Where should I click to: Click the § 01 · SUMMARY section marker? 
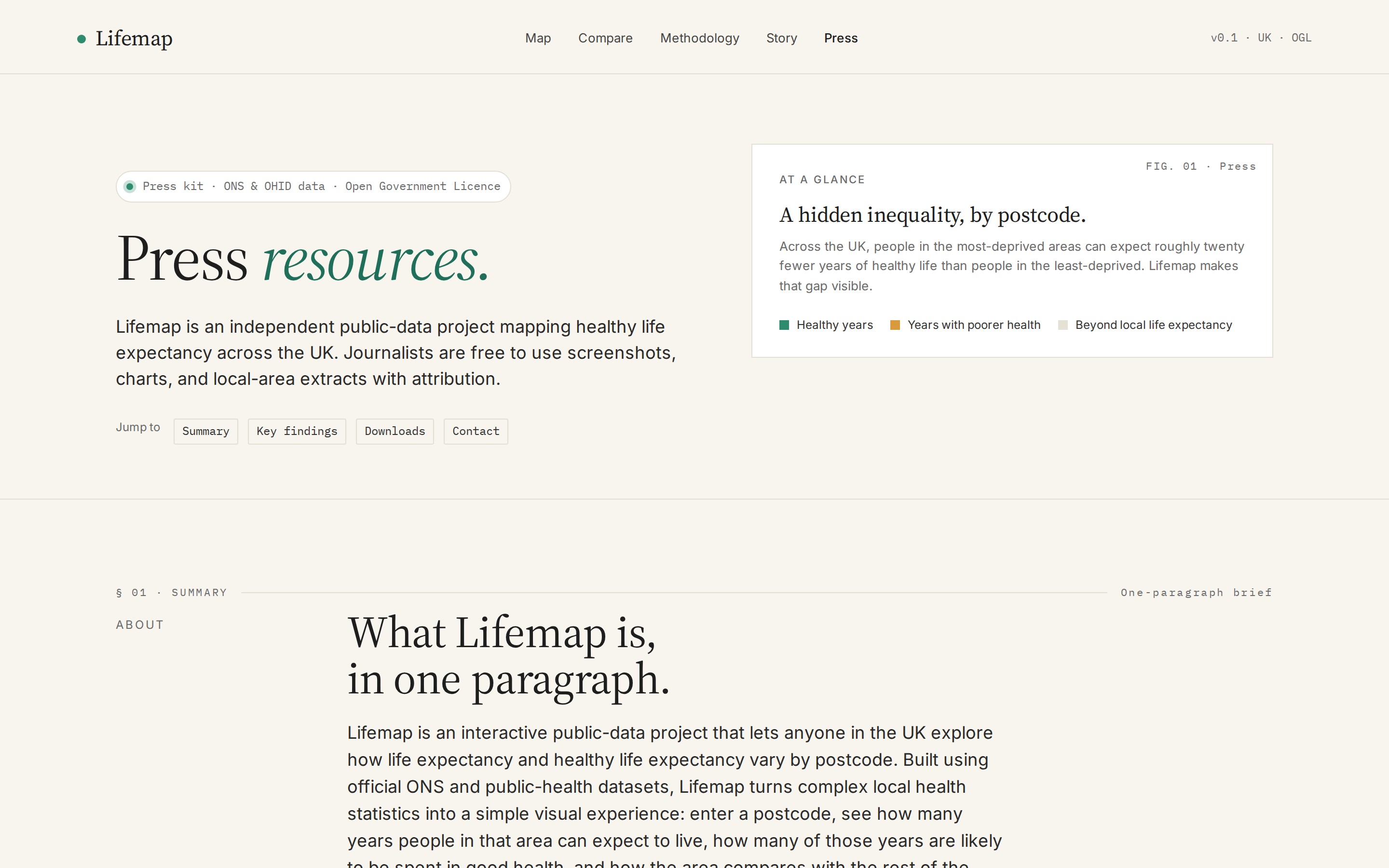click(x=171, y=593)
